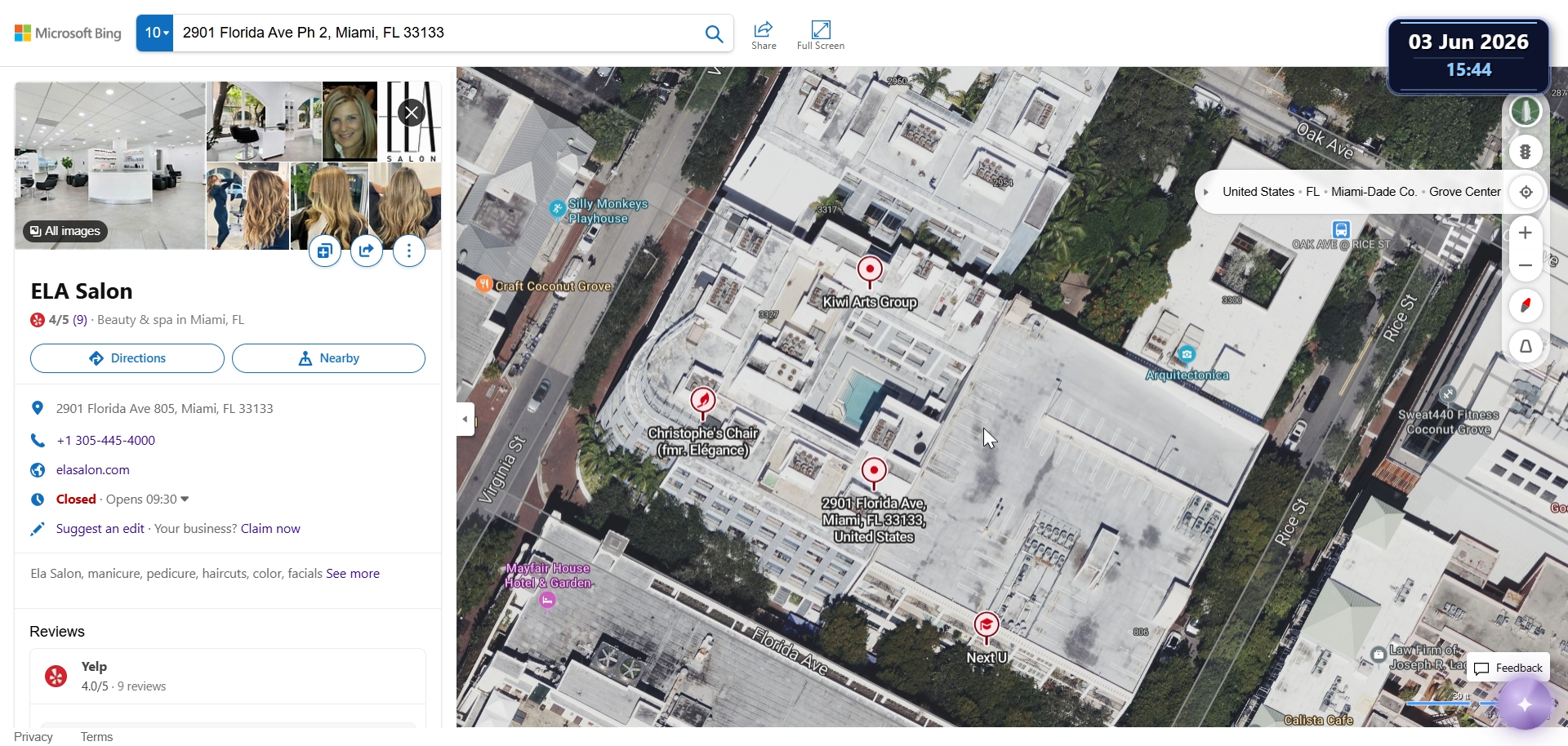The width and height of the screenshot is (1568, 746).
Task: Click FL in the location breadcrumb
Action: click(x=1313, y=192)
